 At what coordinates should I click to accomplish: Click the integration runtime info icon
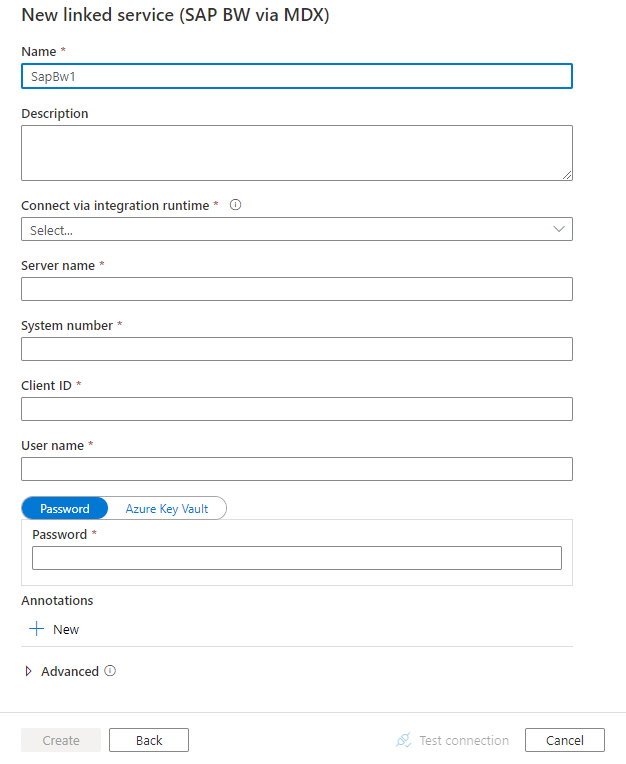(x=236, y=205)
